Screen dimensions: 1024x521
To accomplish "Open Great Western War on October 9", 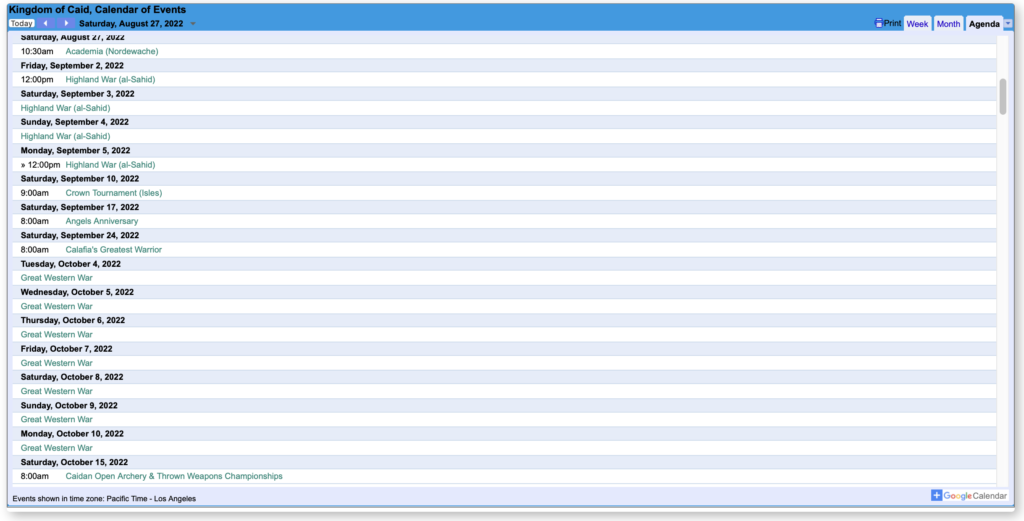I will [57, 419].
